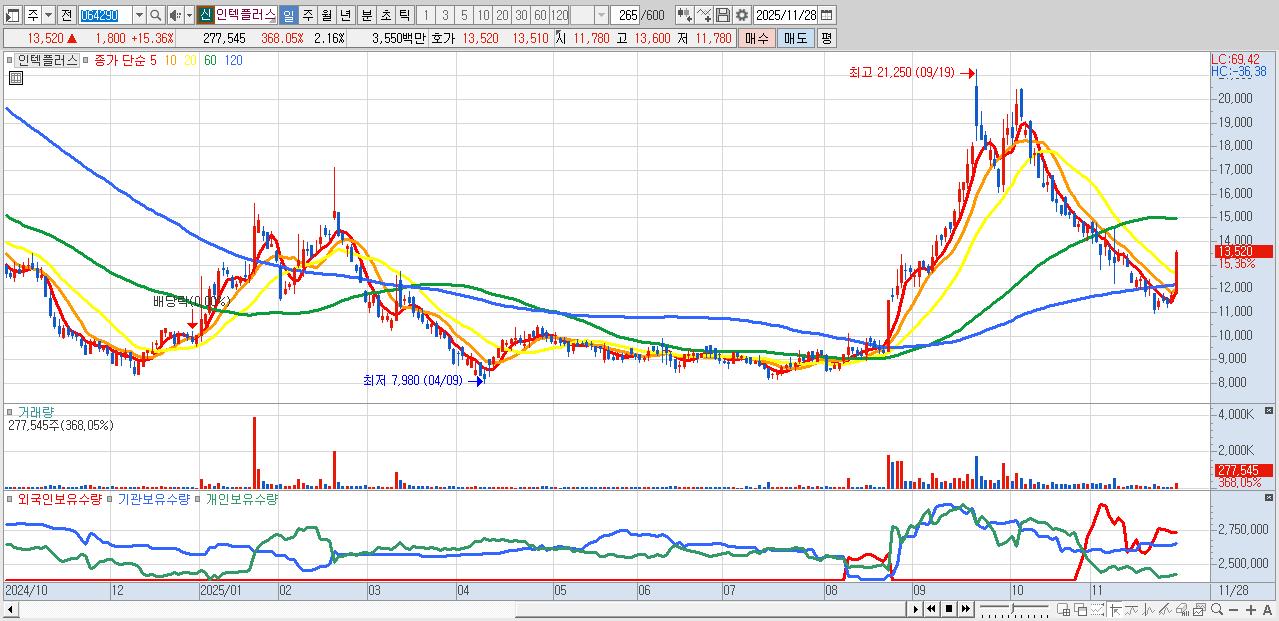The image size is (1279, 621).
Task: Rewind chart replay
Action: point(932,609)
